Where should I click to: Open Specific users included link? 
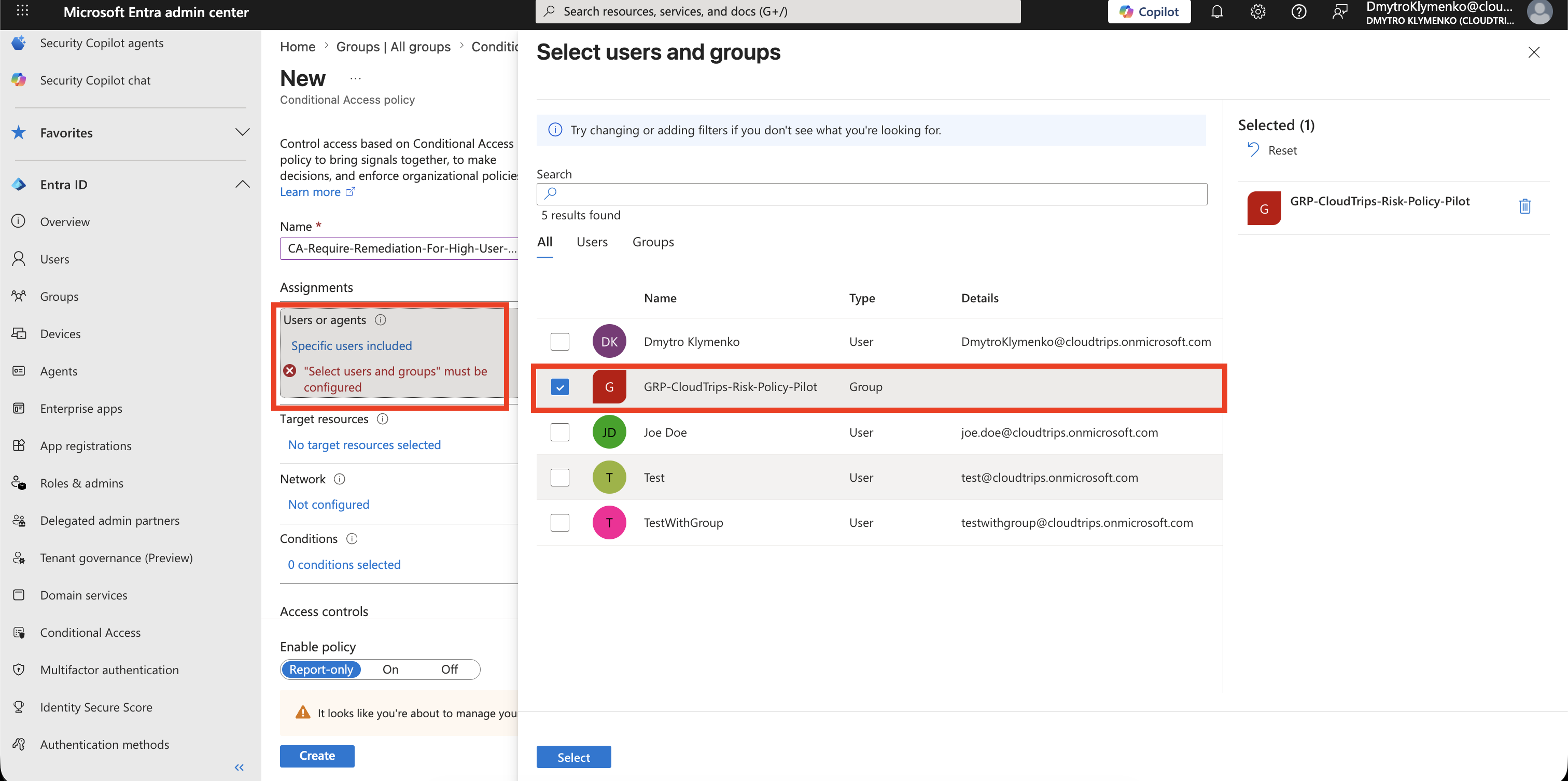coord(351,345)
